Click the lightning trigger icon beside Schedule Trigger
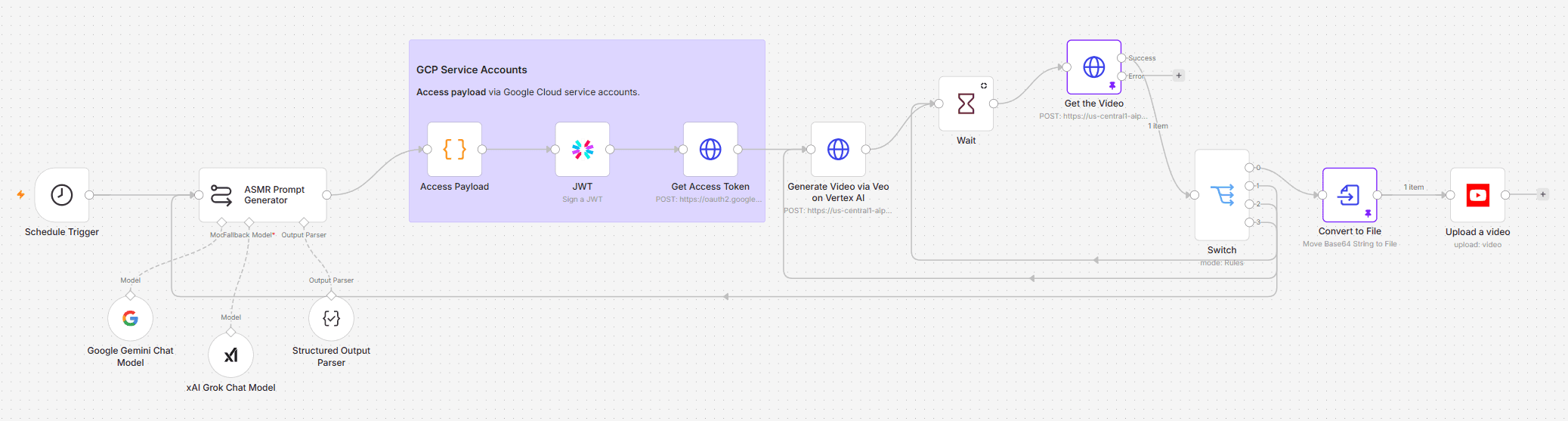 click(x=21, y=194)
